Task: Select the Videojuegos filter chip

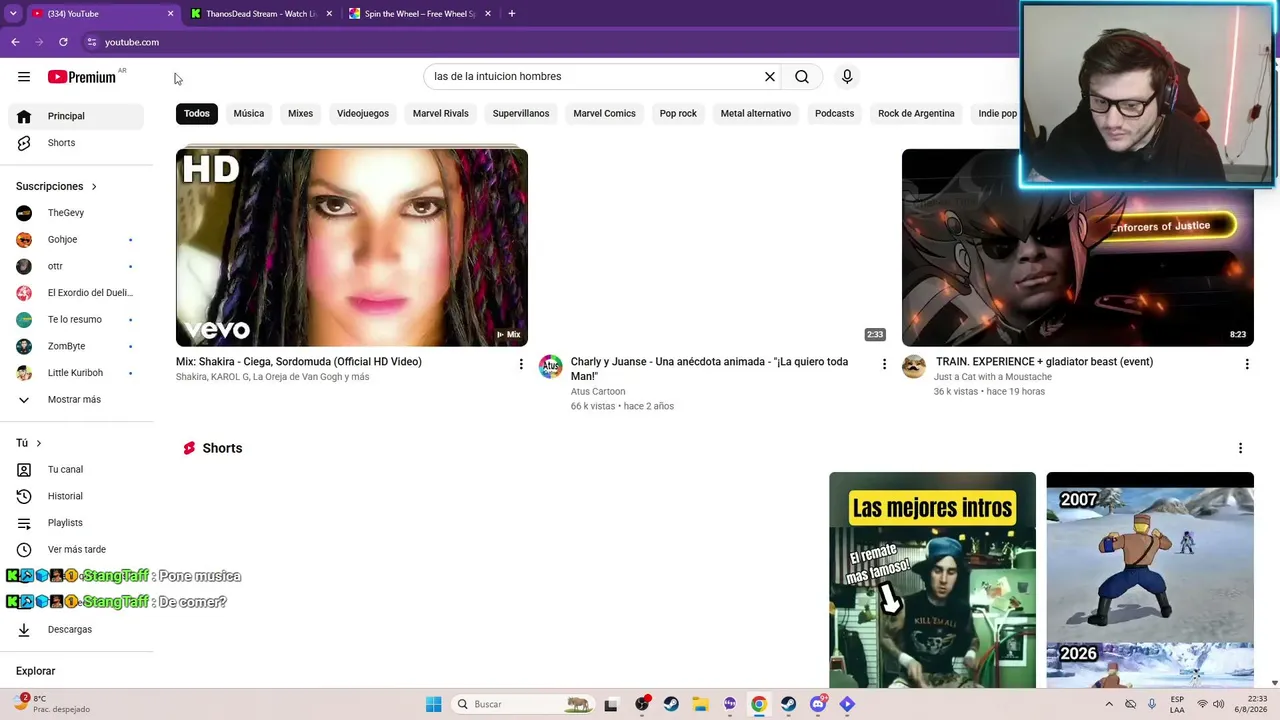Action: [363, 114]
